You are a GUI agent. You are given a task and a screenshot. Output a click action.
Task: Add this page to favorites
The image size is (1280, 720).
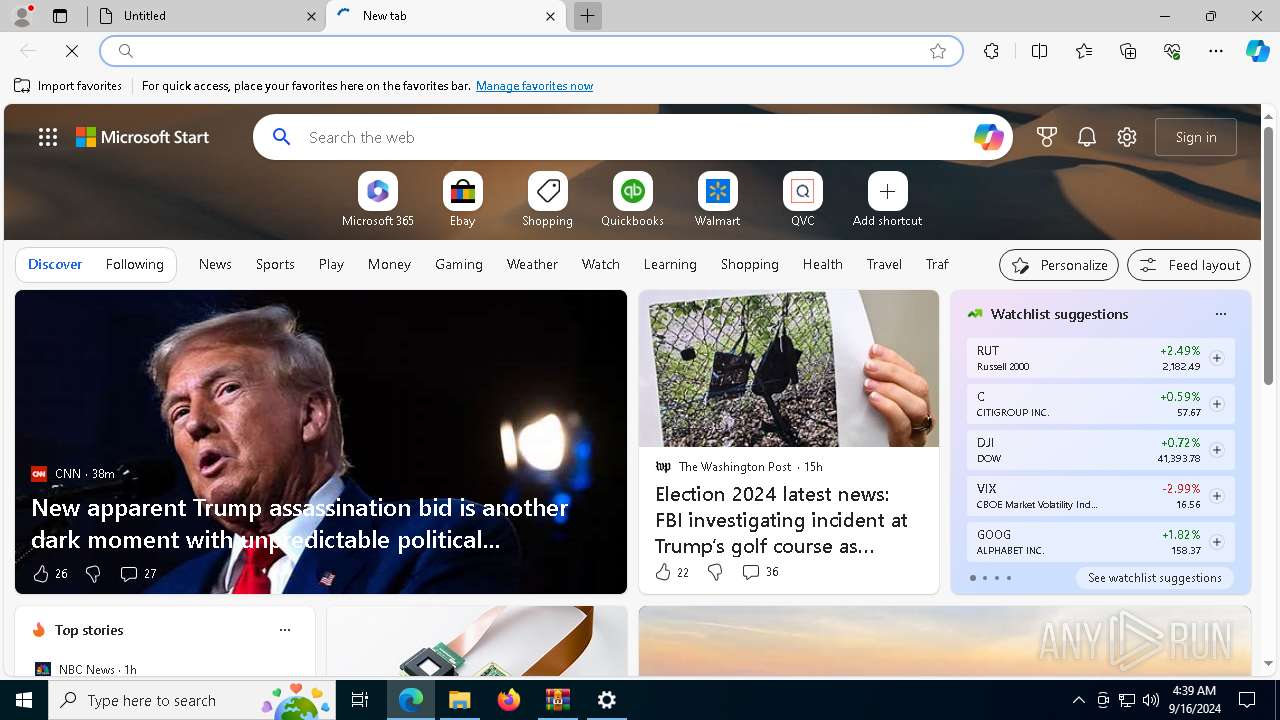pos(938,51)
